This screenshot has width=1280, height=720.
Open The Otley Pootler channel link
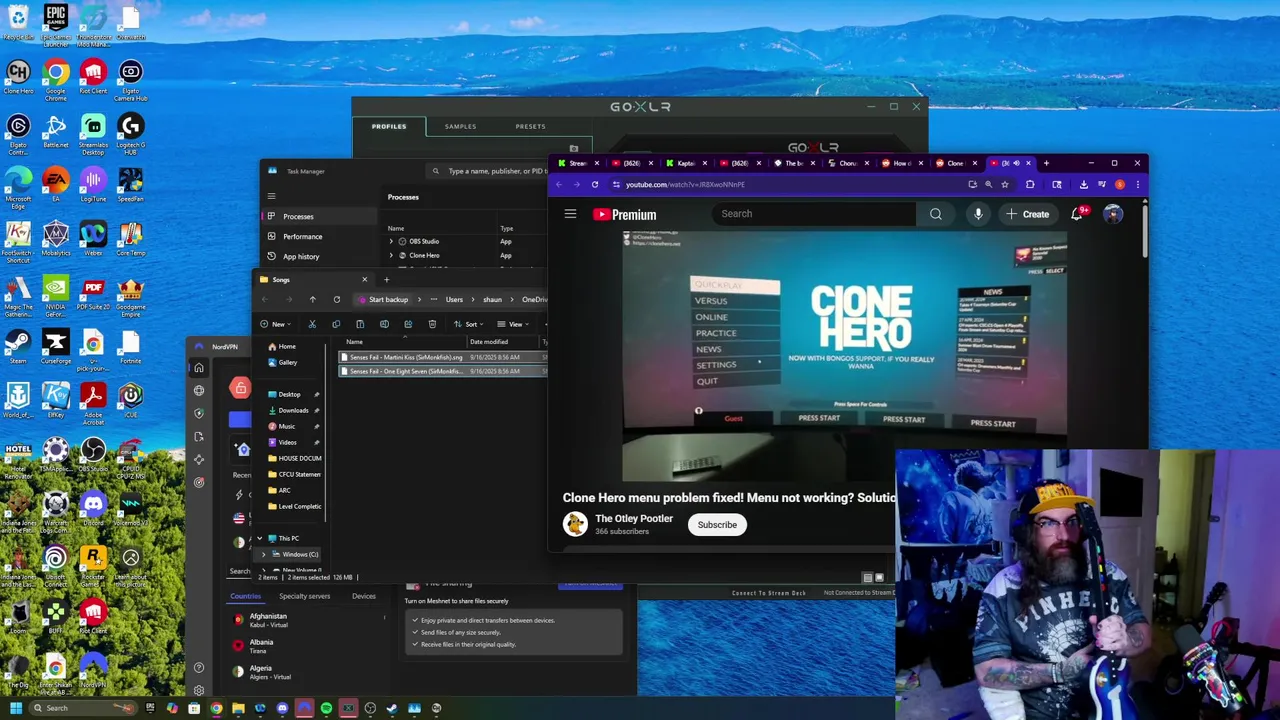(634, 518)
